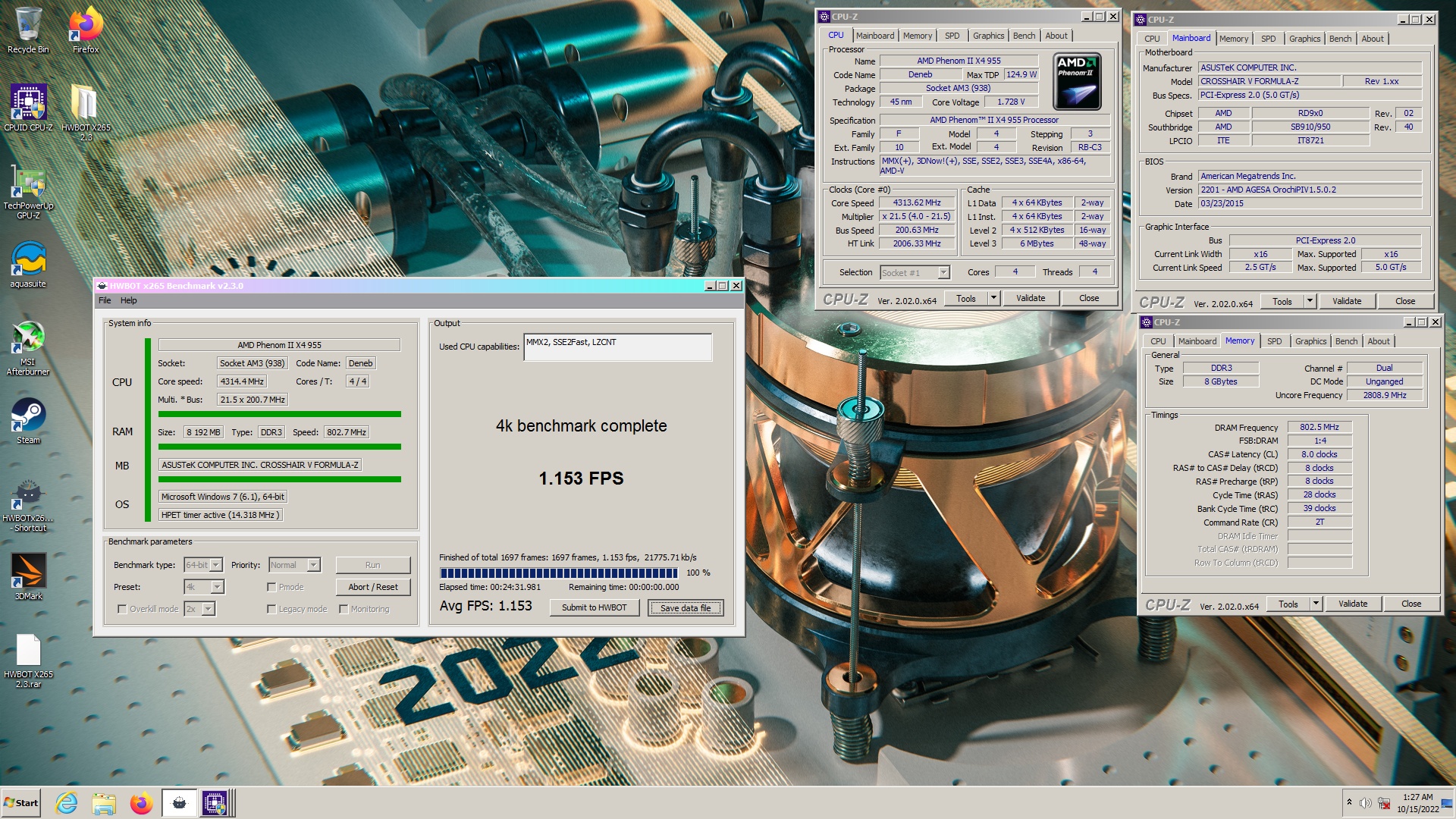The image size is (1456, 819).
Task: Click the HWBOT x265 window title icon
Action: [x=102, y=286]
